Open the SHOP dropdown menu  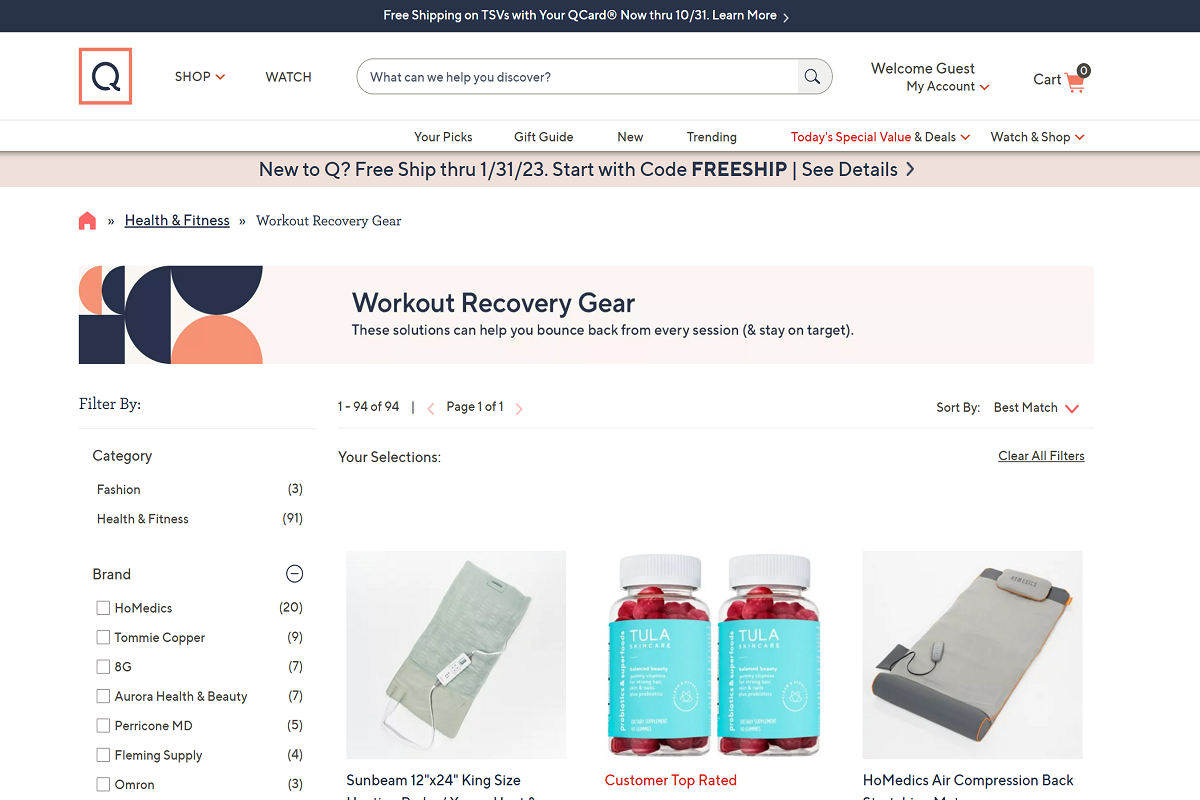coord(200,77)
